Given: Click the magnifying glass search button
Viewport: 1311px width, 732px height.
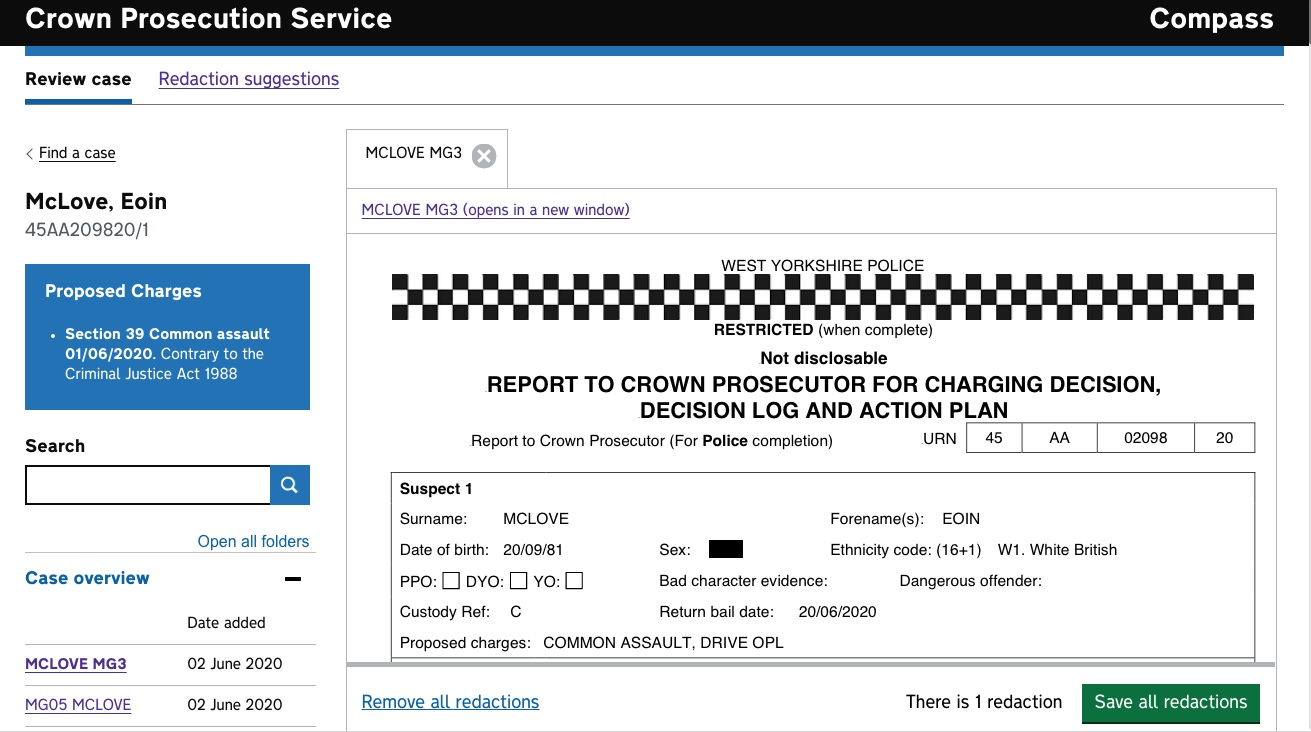Looking at the screenshot, I should coord(290,485).
